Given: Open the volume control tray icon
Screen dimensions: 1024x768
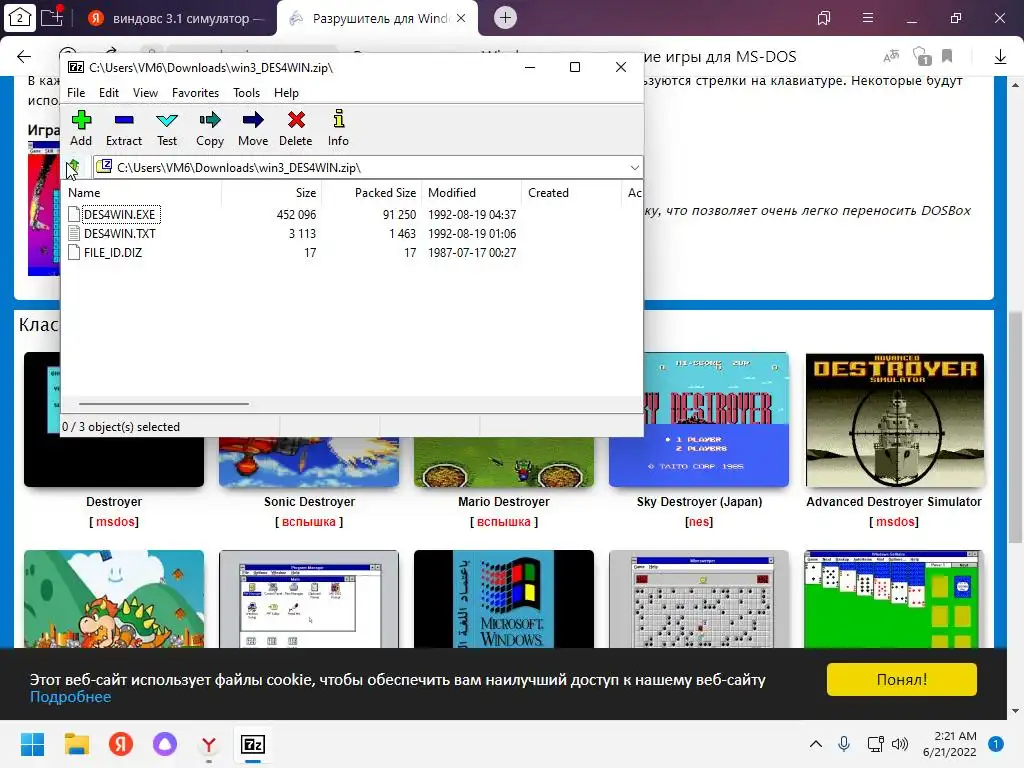Looking at the screenshot, I should pos(900,744).
